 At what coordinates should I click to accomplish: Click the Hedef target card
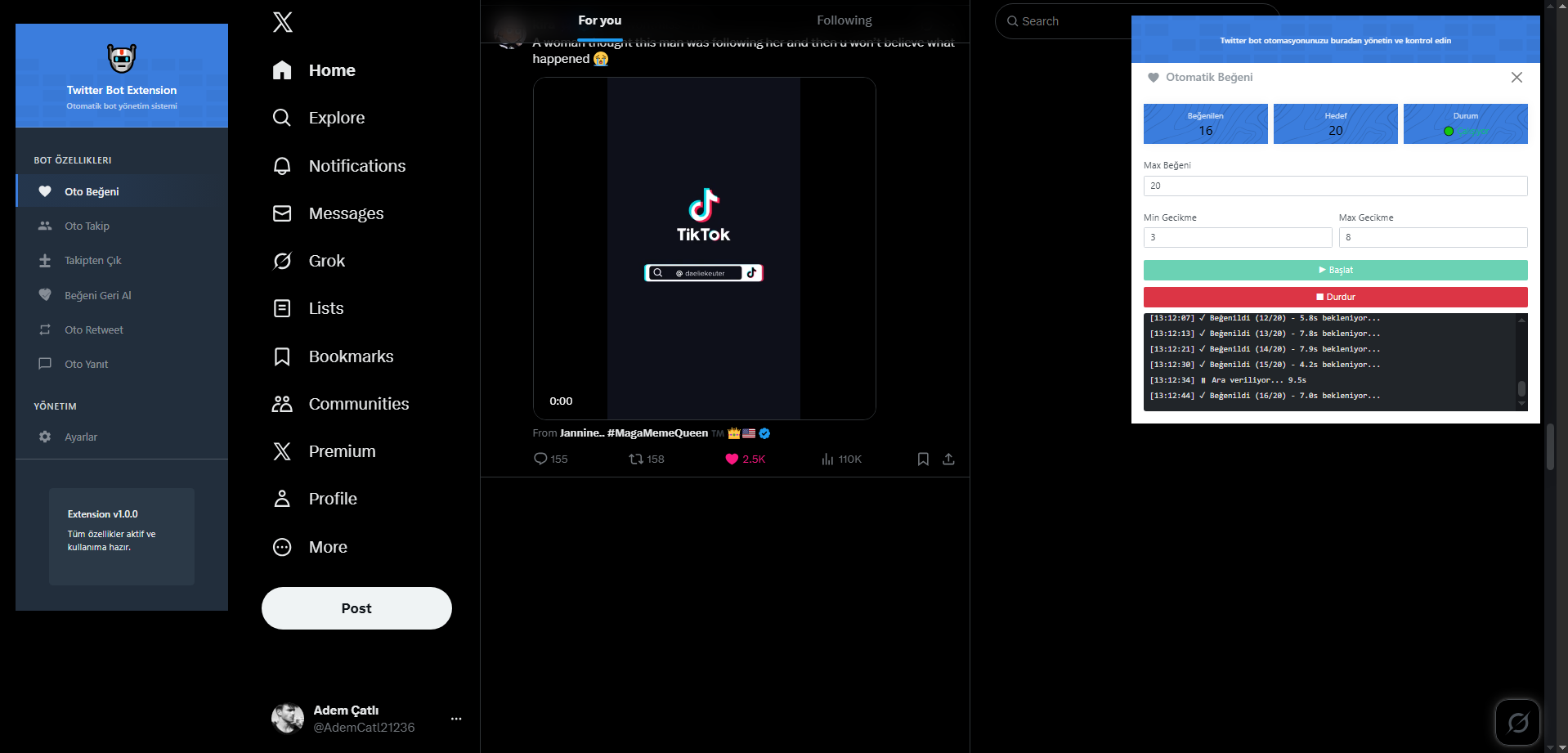[x=1335, y=123]
